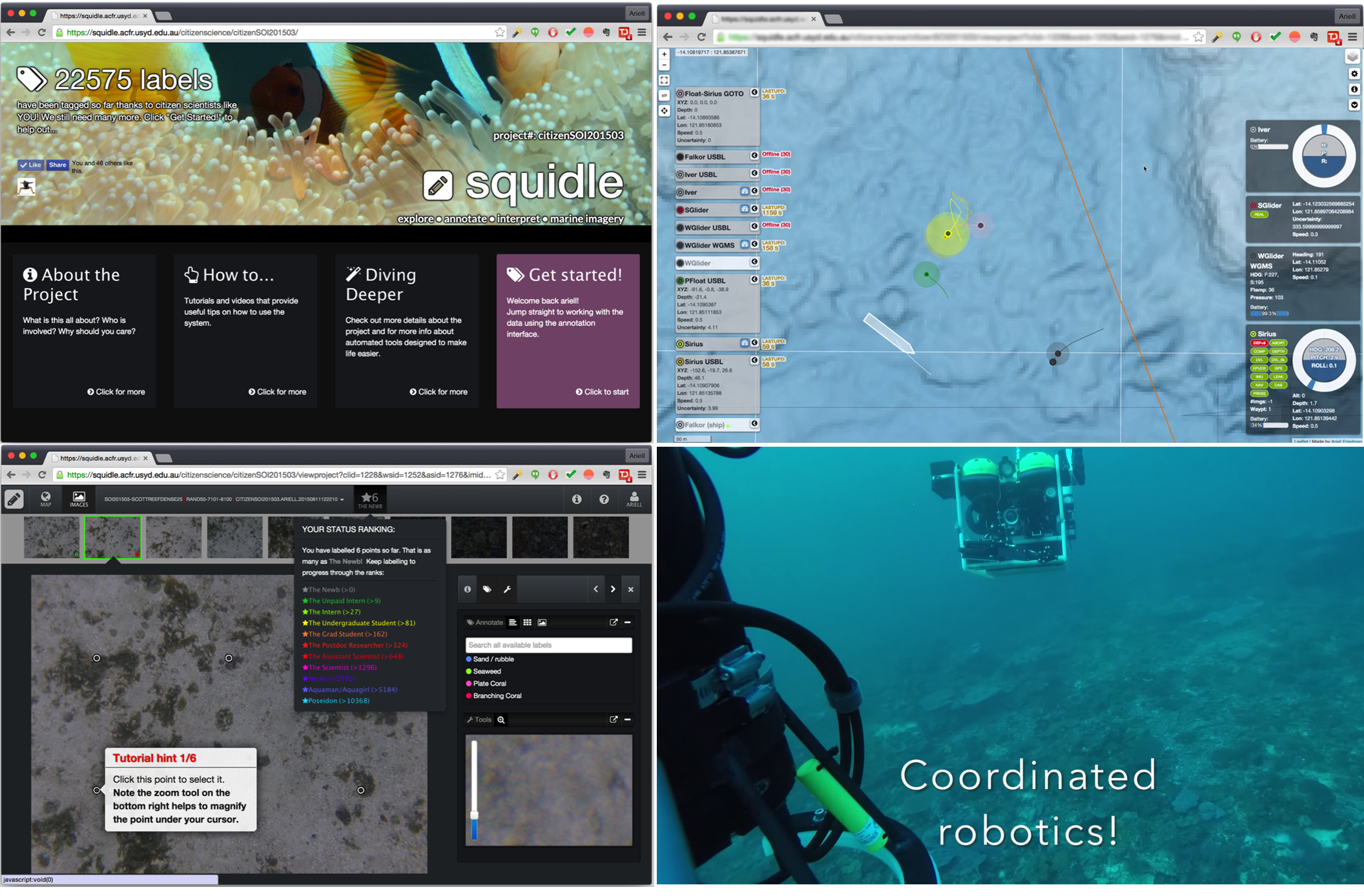The width and height of the screenshot is (1364, 896).
Task: Switch Annotate panel to list view
Action: tap(513, 622)
